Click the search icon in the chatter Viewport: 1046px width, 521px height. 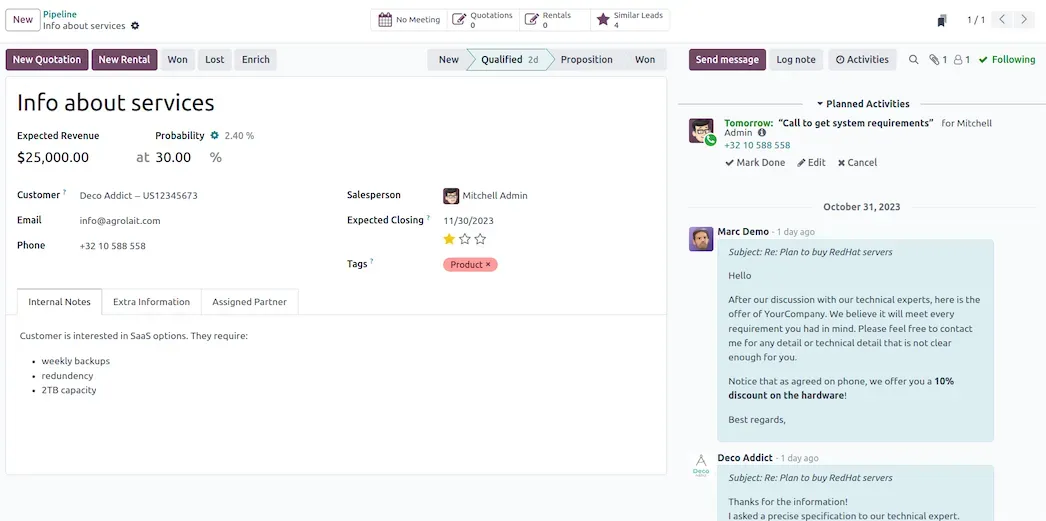pyautogui.click(x=913, y=60)
